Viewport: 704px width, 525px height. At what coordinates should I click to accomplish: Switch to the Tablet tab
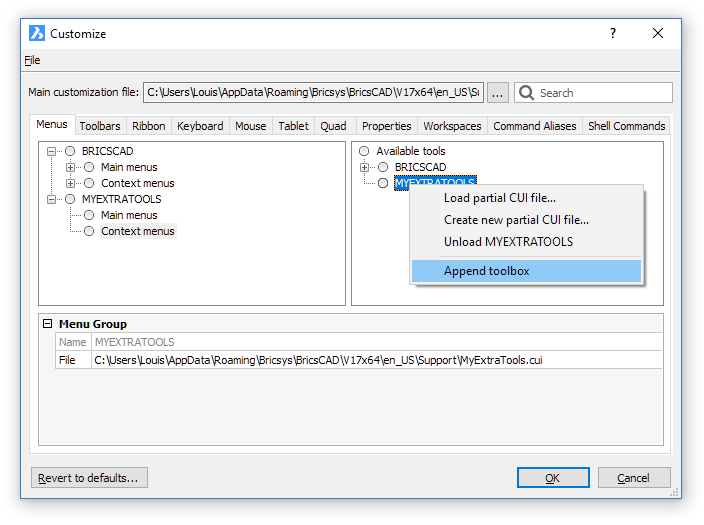click(x=294, y=126)
